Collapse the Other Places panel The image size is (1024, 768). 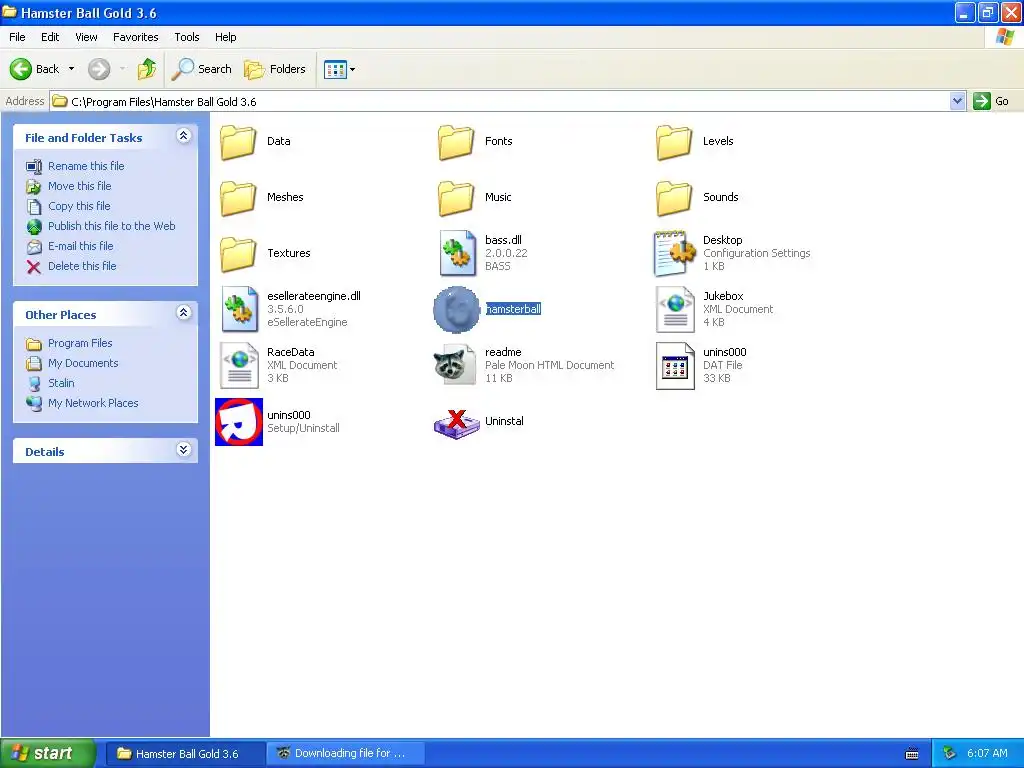(x=184, y=313)
